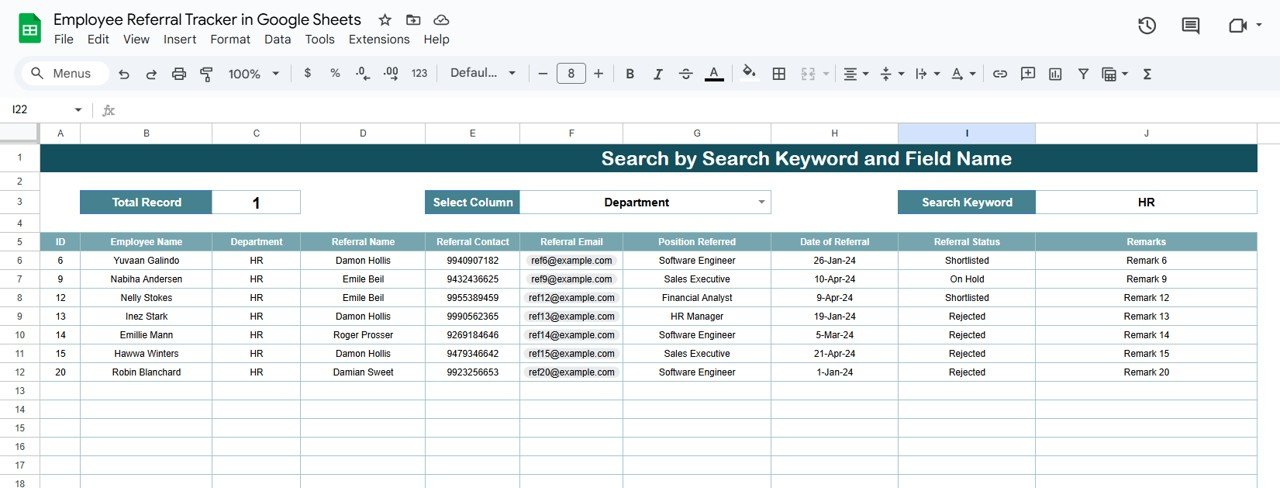1280x488 pixels.
Task: Open the borders tool
Action: click(x=779, y=74)
